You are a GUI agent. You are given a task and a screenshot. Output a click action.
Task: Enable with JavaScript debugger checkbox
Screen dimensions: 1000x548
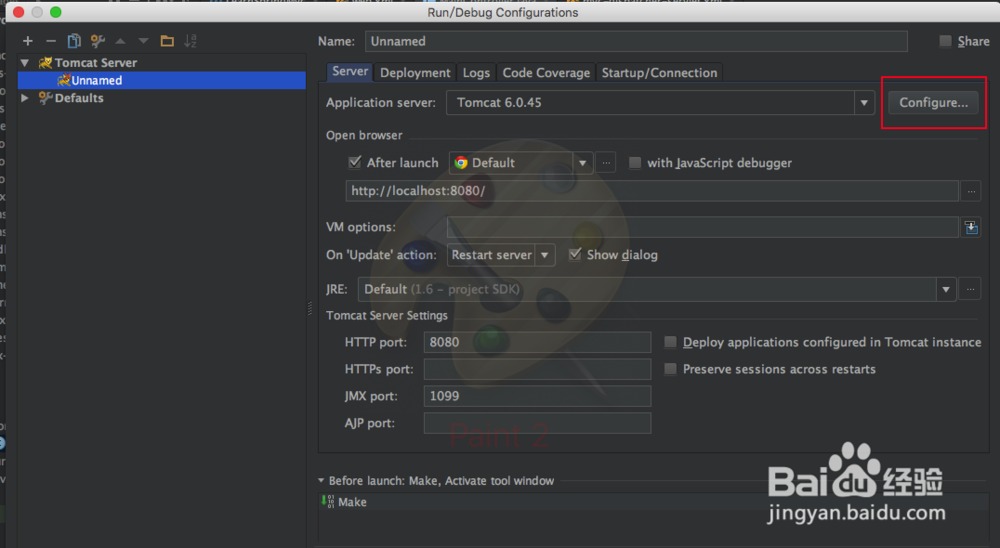635,163
